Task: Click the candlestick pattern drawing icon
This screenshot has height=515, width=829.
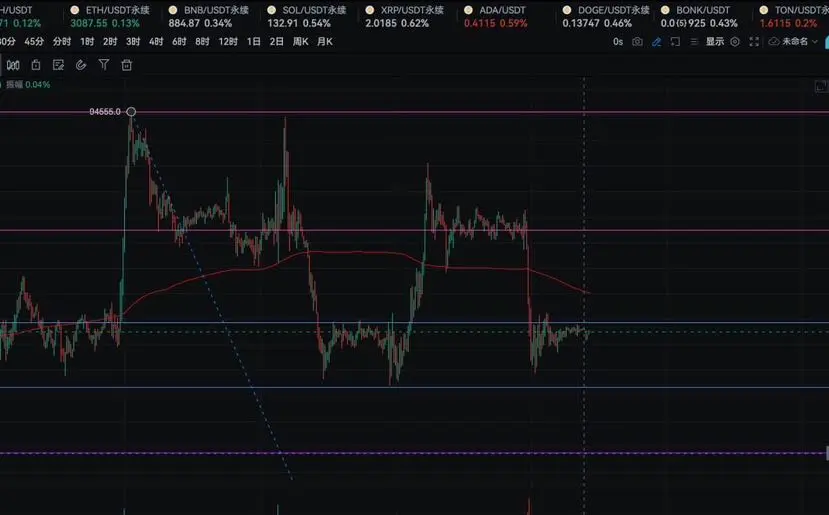Action: pos(13,65)
